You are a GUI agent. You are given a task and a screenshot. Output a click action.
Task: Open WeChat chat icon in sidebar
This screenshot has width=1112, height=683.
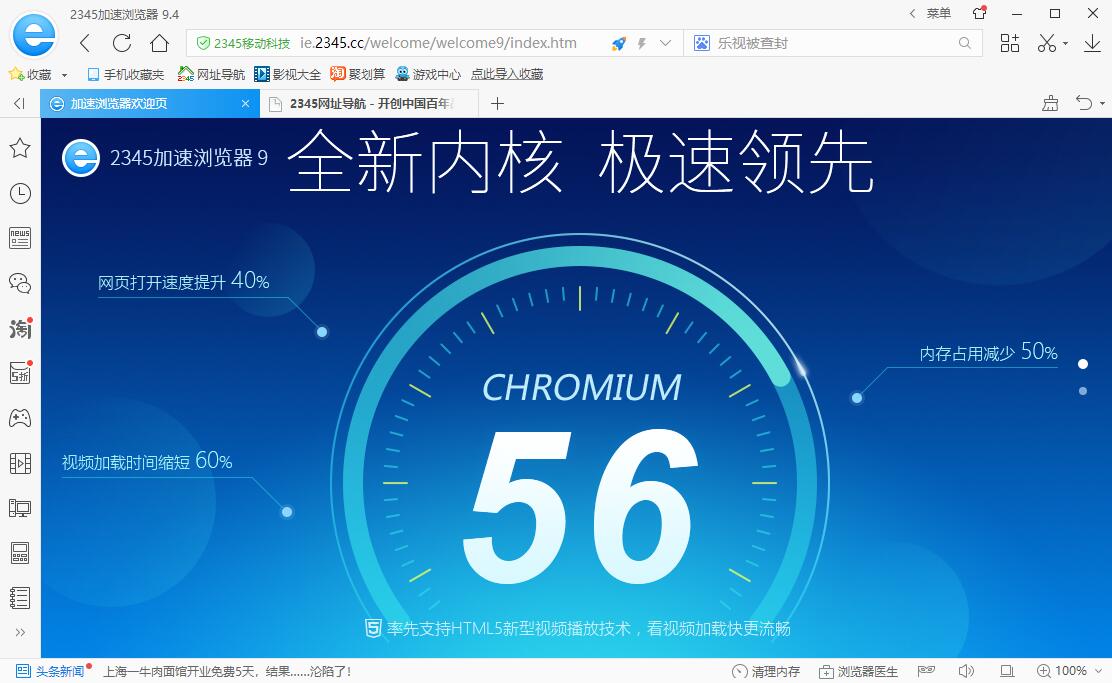tap(20, 283)
